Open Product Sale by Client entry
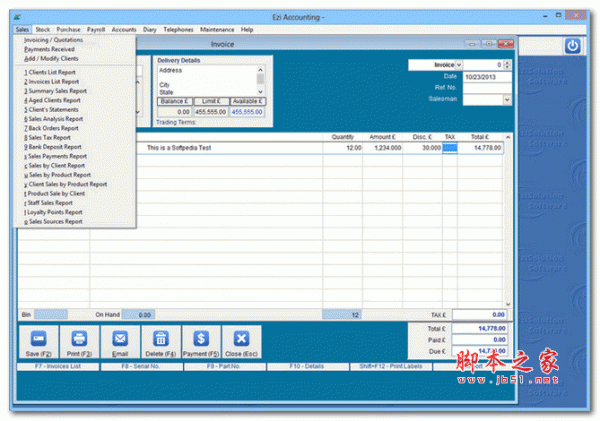The height and width of the screenshot is (421, 600). [54, 194]
